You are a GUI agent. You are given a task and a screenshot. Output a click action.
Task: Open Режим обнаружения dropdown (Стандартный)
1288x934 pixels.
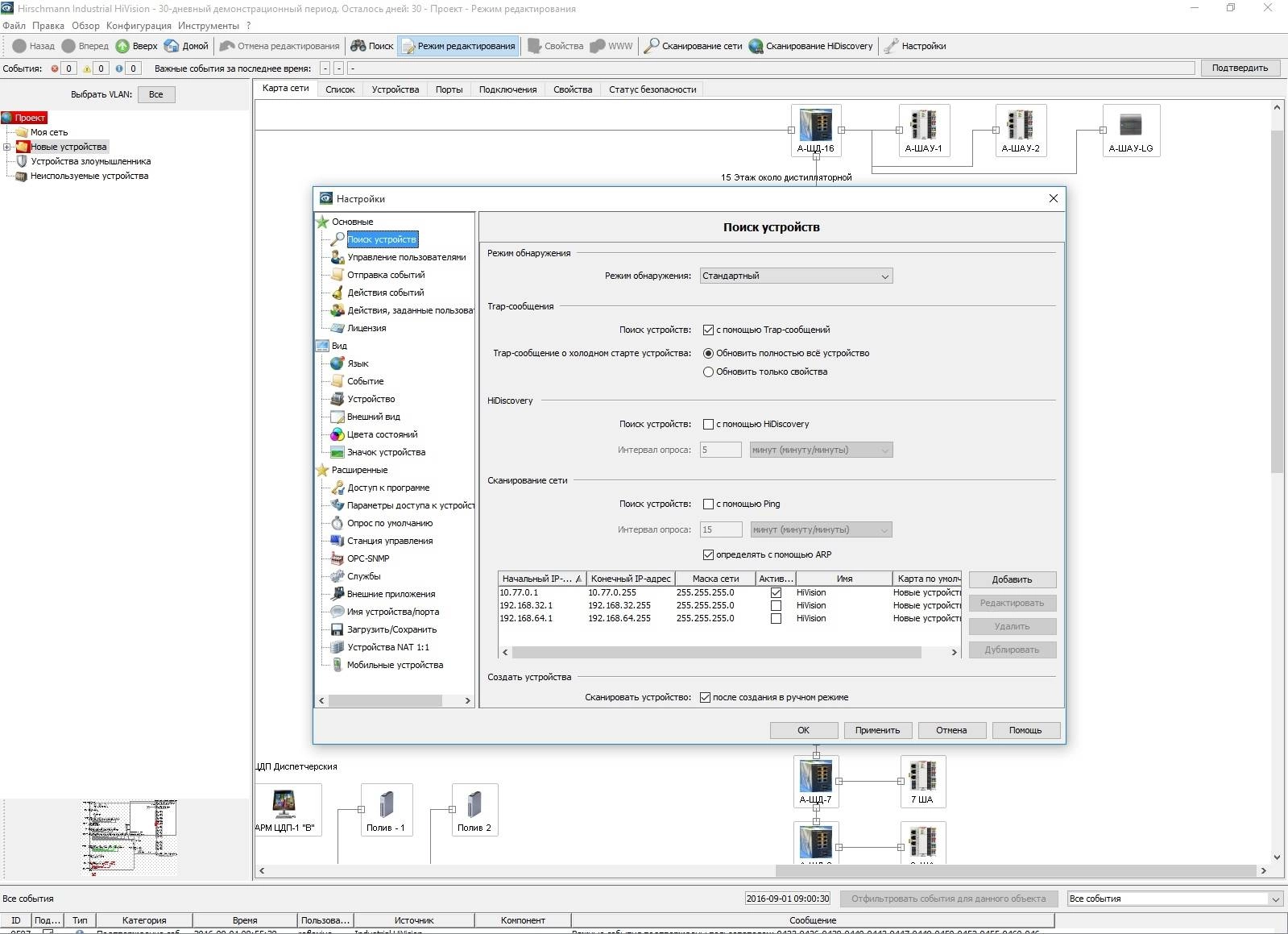(x=796, y=276)
